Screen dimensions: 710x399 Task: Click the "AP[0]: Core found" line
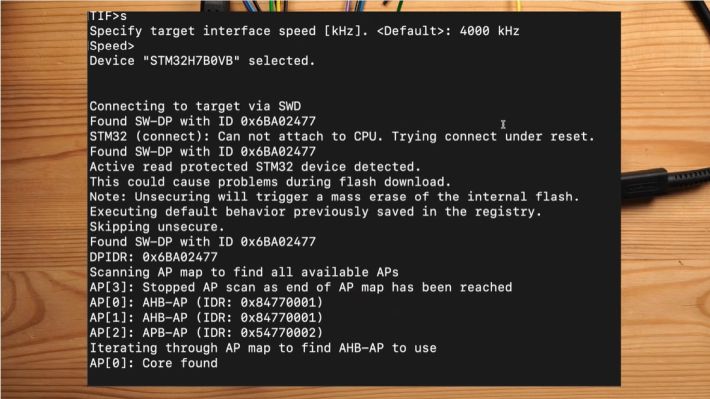click(154, 363)
